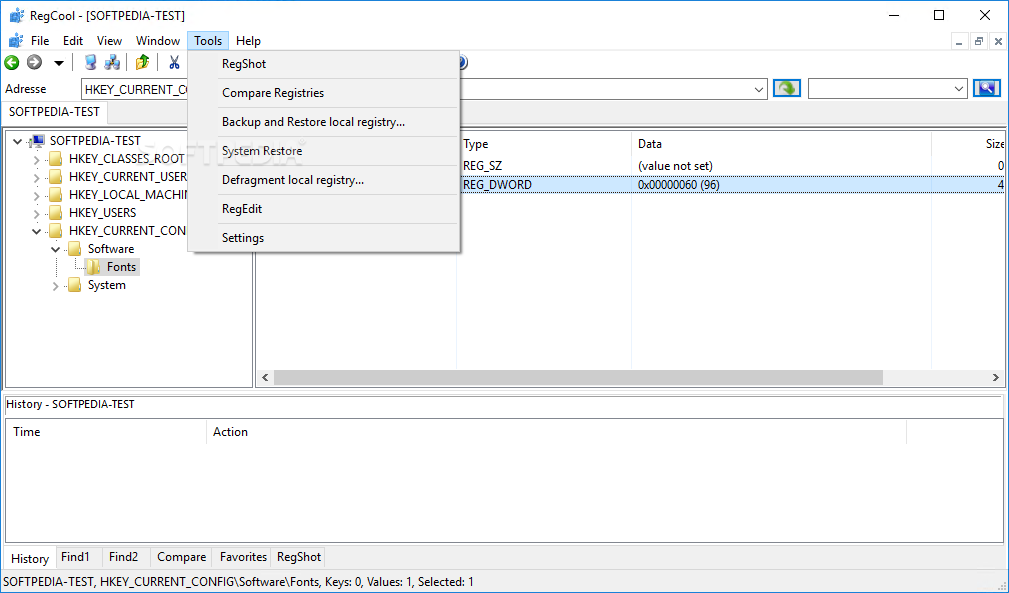Click the horizontal scrollbar left arrow
1009x593 pixels.
click(x=265, y=378)
